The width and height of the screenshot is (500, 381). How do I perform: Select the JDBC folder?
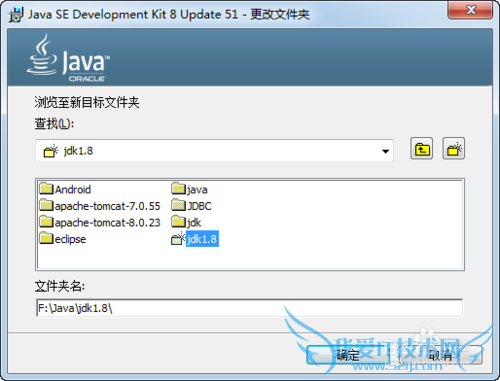pos(191,206)
